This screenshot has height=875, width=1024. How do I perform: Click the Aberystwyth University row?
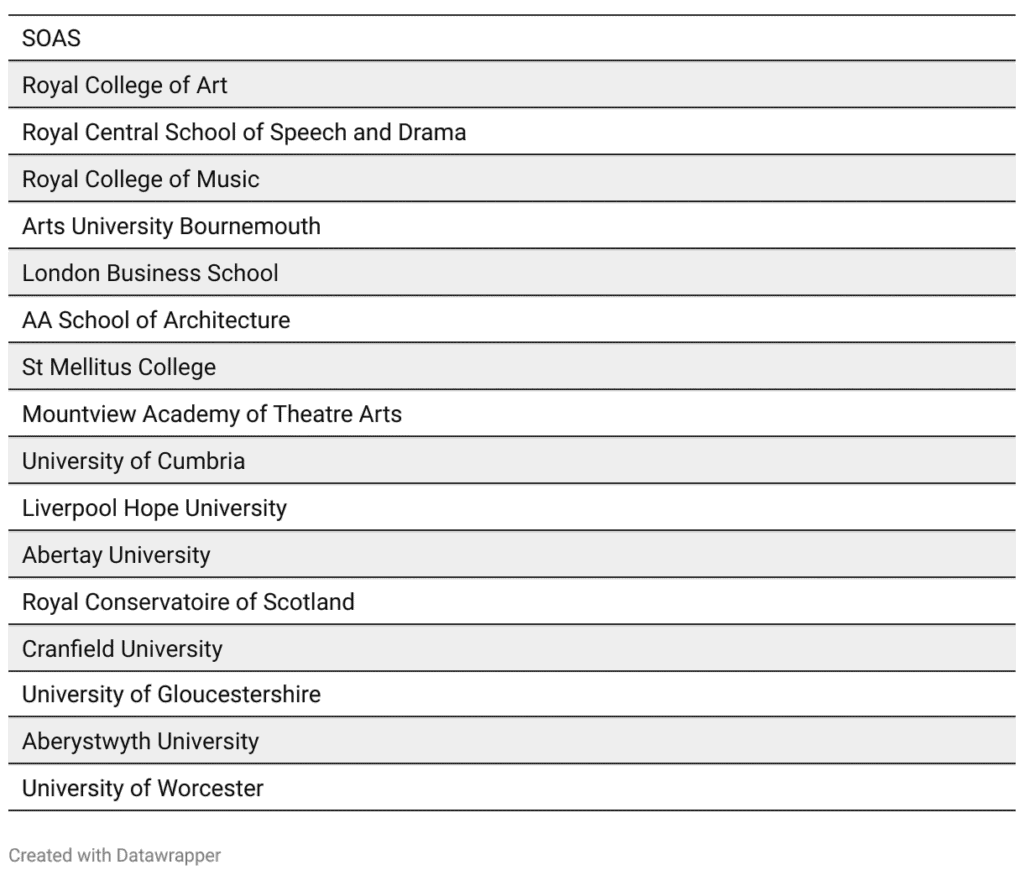511,741
